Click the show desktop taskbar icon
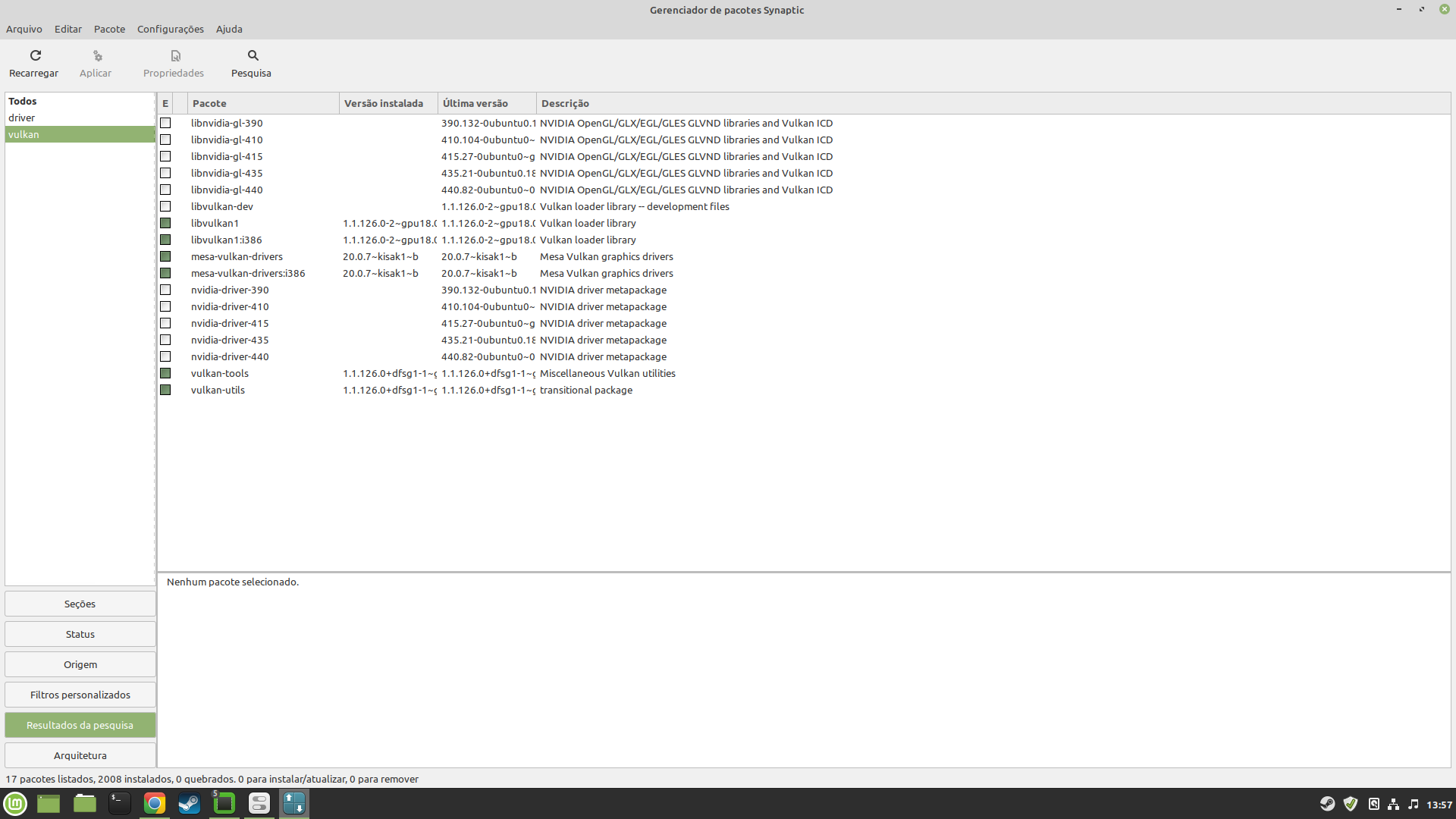Viewport: 1456px width, 819px height. [49, 803]
